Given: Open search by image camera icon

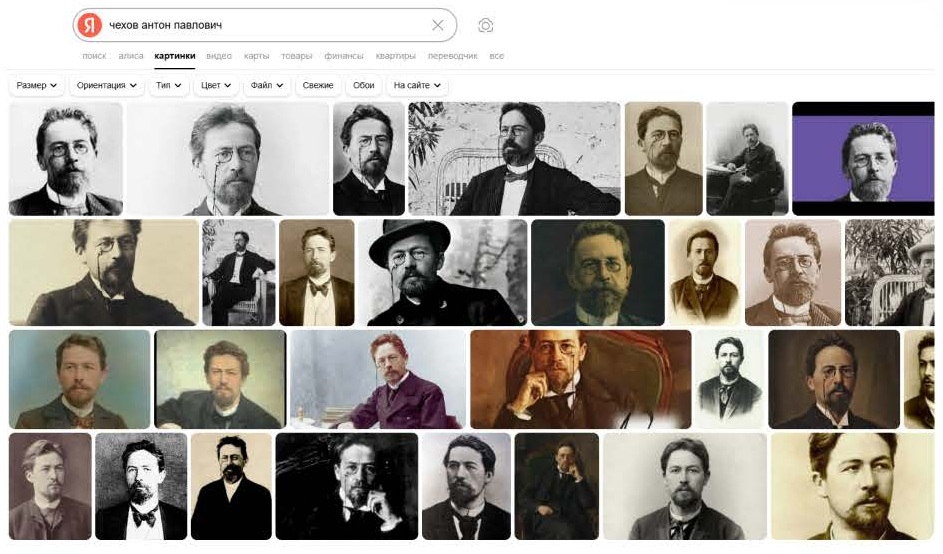Looking at the screenshot, I should point(485,25).
